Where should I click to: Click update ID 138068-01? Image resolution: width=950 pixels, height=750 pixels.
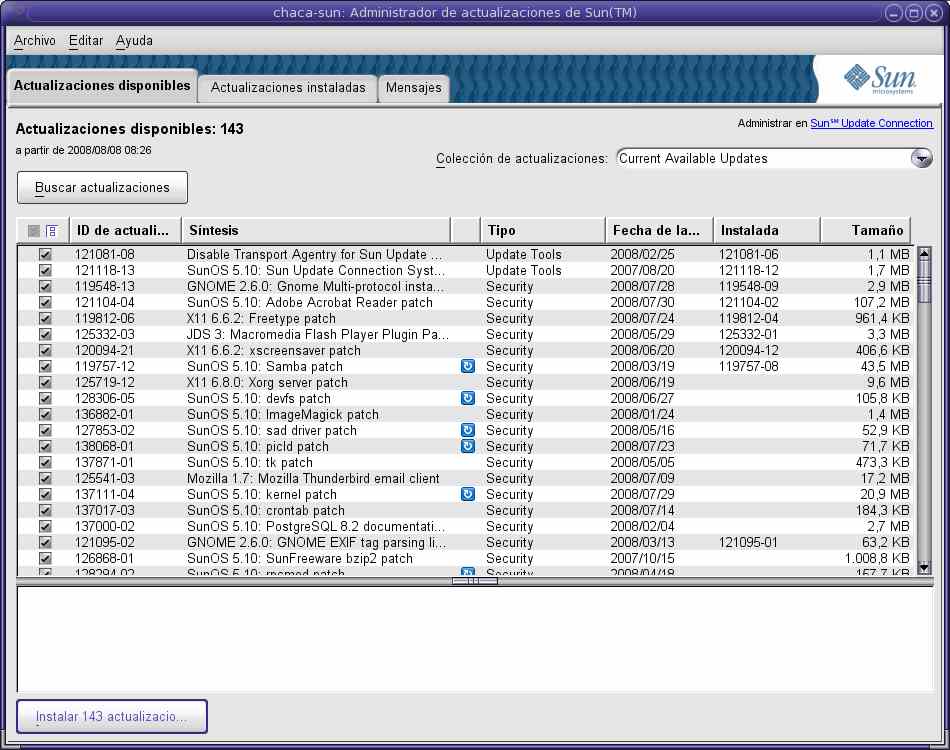[105, 446]
